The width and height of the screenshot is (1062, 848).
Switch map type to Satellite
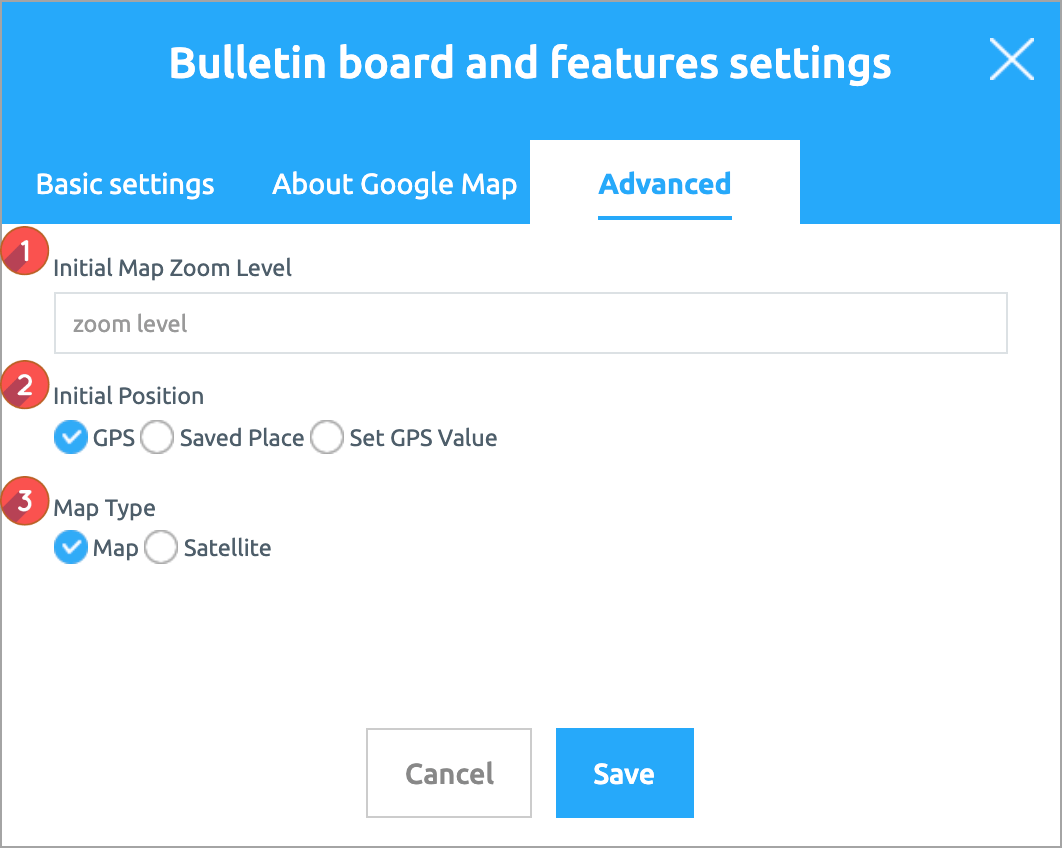[162, 548]
